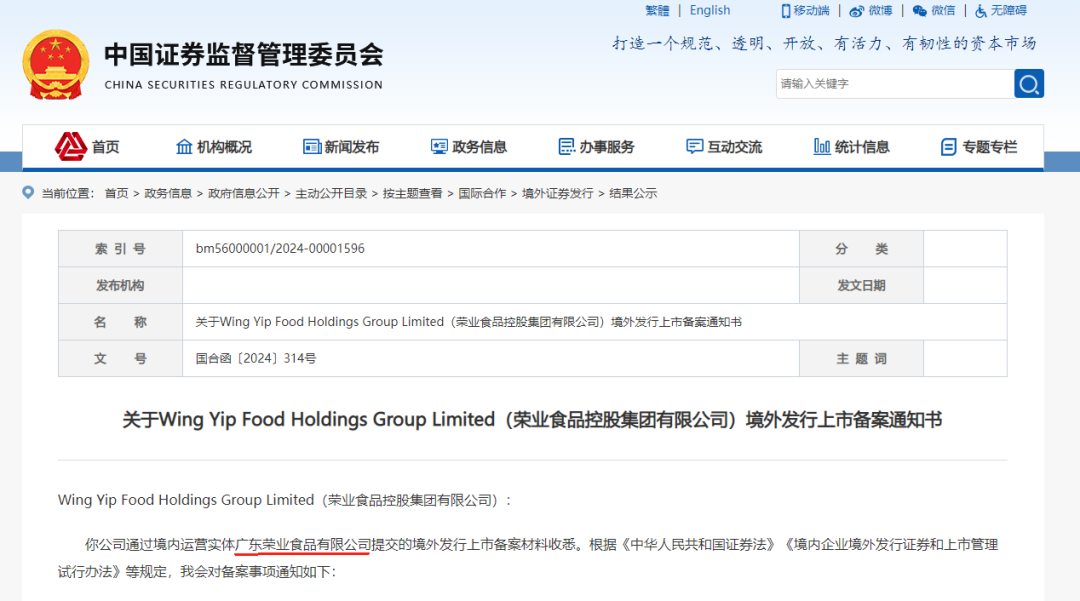Switch to 繁體 traditional Chinese
The width and height of the screenshot is (1080, 601).
(x=657, y=10)
